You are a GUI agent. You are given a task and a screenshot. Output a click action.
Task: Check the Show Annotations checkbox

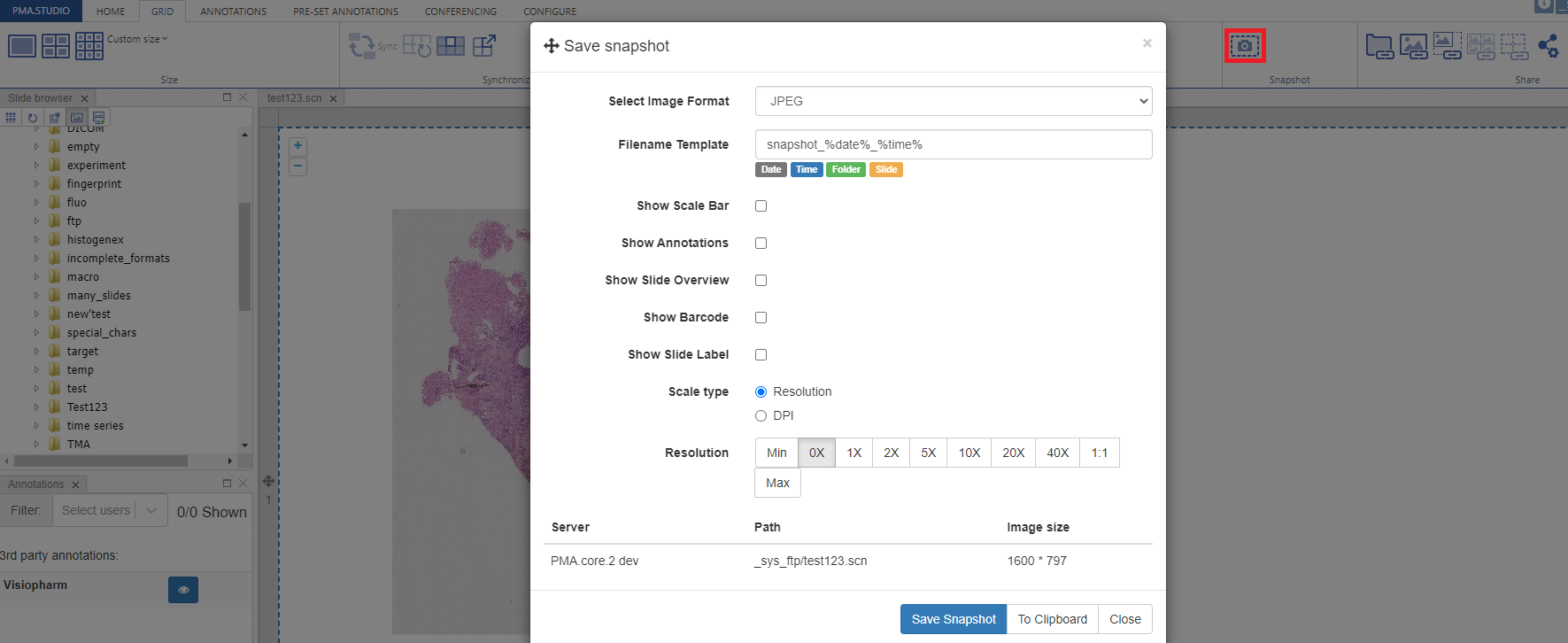point(761,244)
